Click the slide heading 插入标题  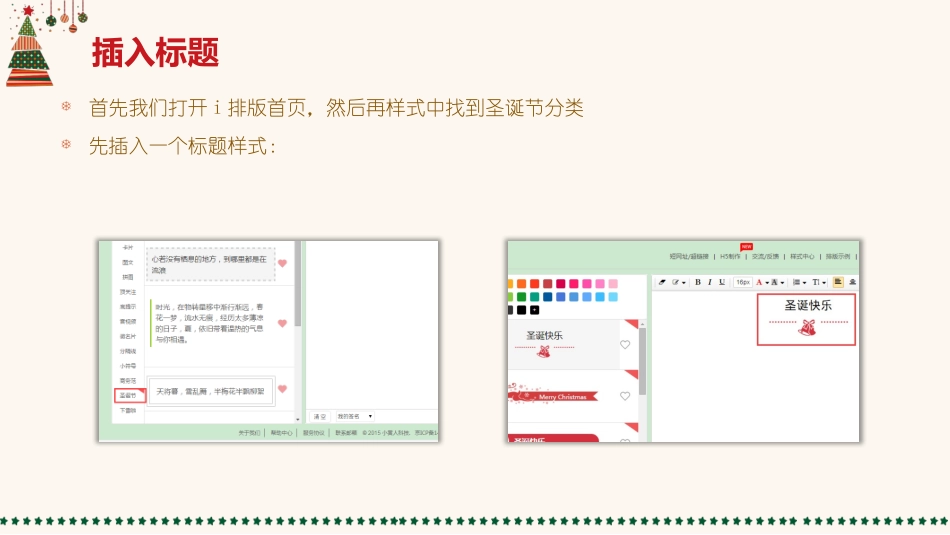[155, 52]
